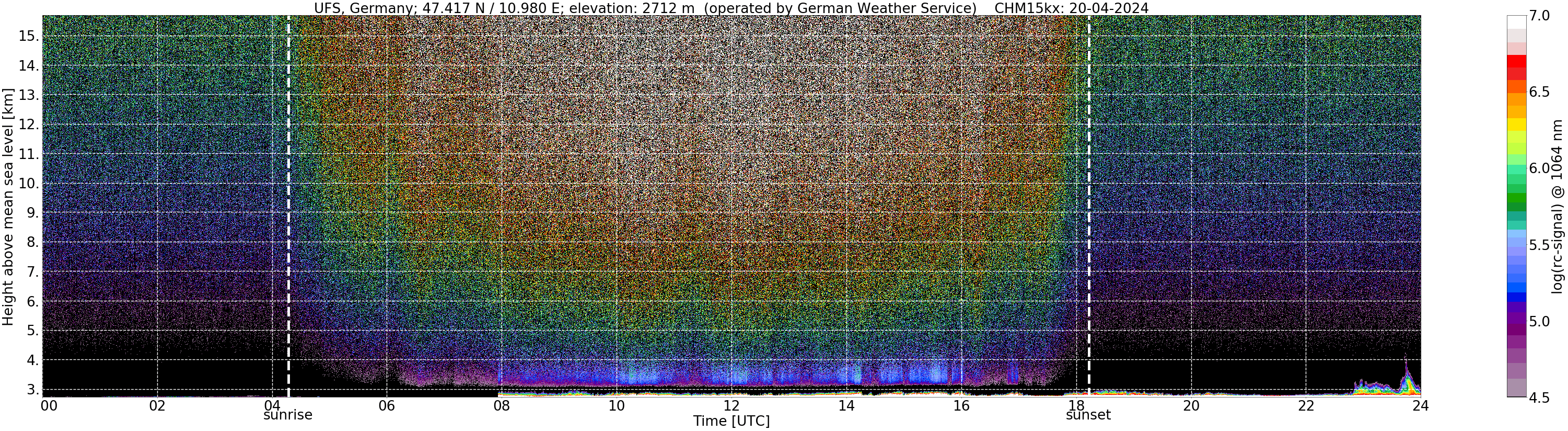Click the time axis tick '10'
This screenshot has width=1568, height=431.
(x=617, y=405)
